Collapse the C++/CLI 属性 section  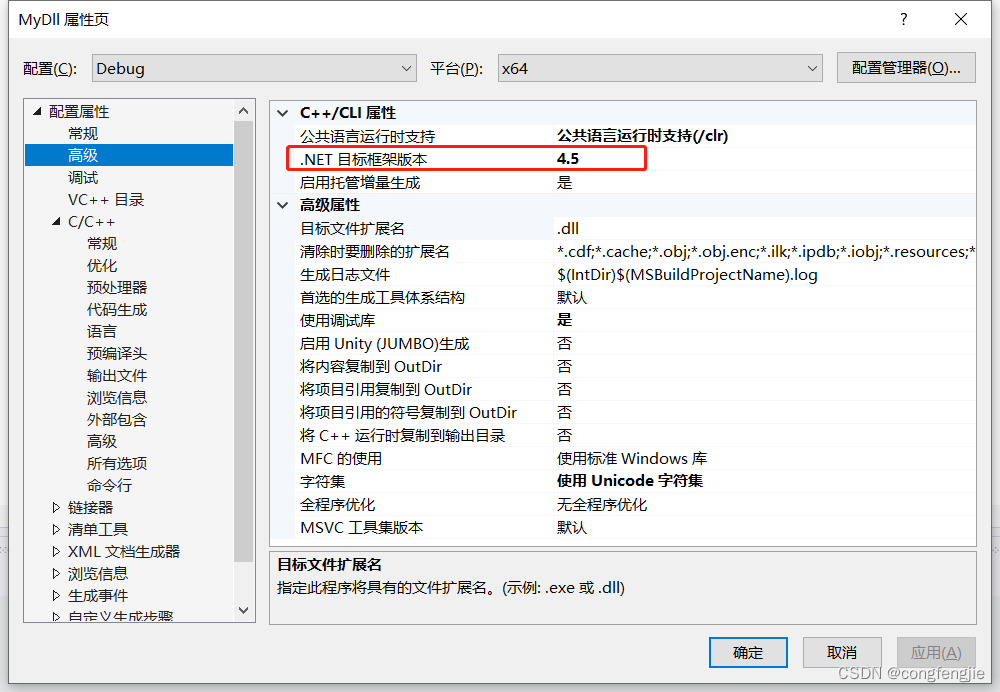(284, 112)
